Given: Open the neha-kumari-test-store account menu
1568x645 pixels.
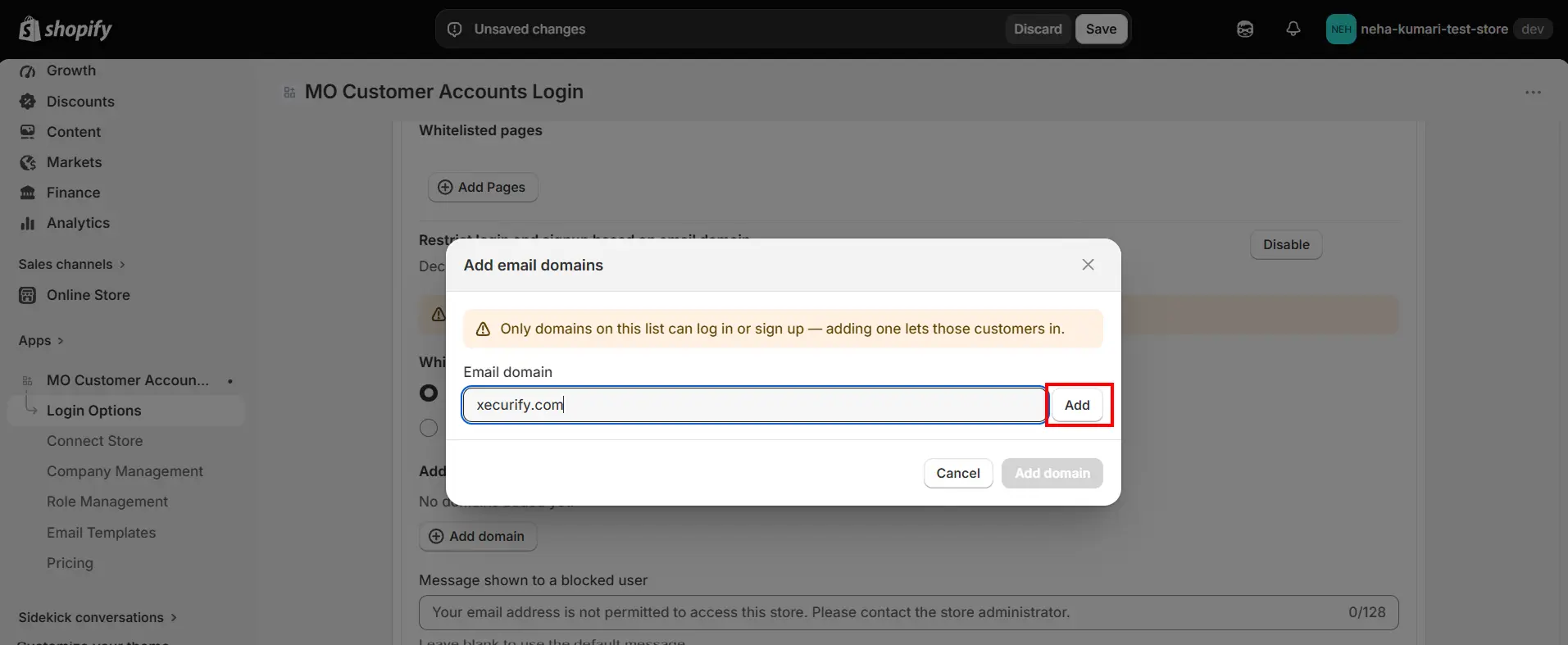Looking at the screenshot, I should tap(1438, 30).
